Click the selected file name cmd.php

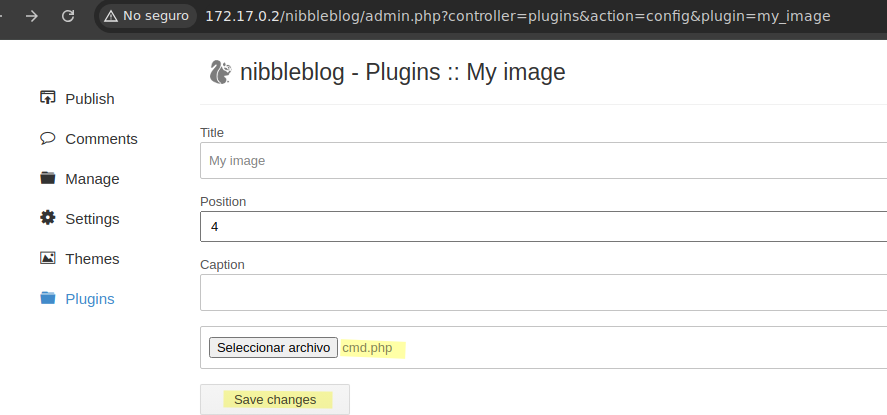[x=368, y=348]
